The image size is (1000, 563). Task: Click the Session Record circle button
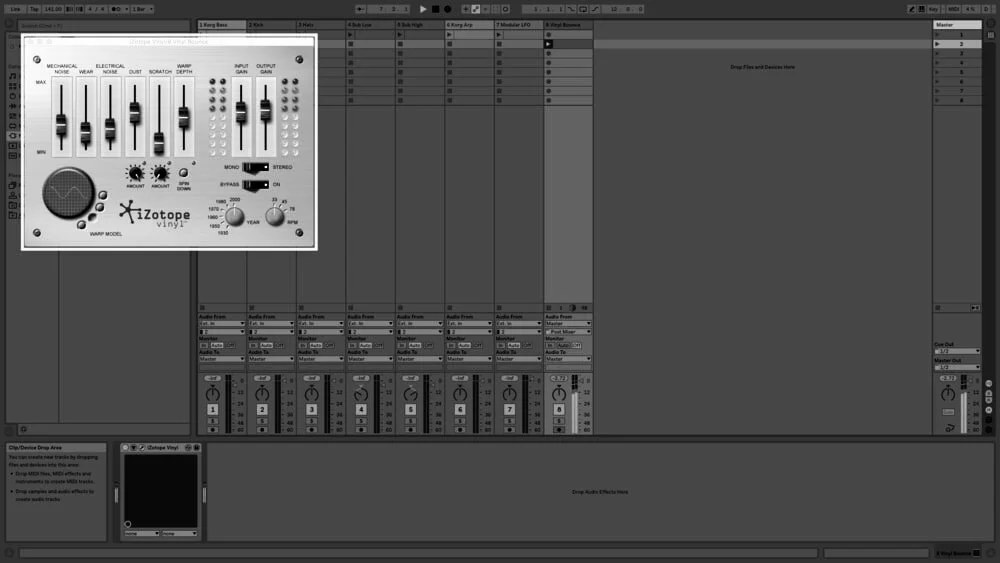506,9
